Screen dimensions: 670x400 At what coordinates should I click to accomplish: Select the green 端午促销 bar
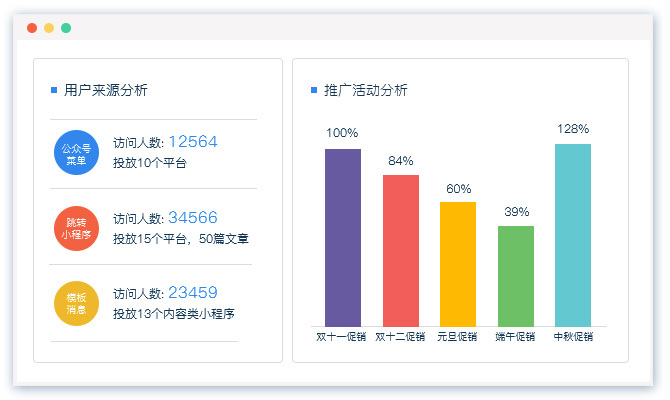pyautogui.click(x=516, y=276)
